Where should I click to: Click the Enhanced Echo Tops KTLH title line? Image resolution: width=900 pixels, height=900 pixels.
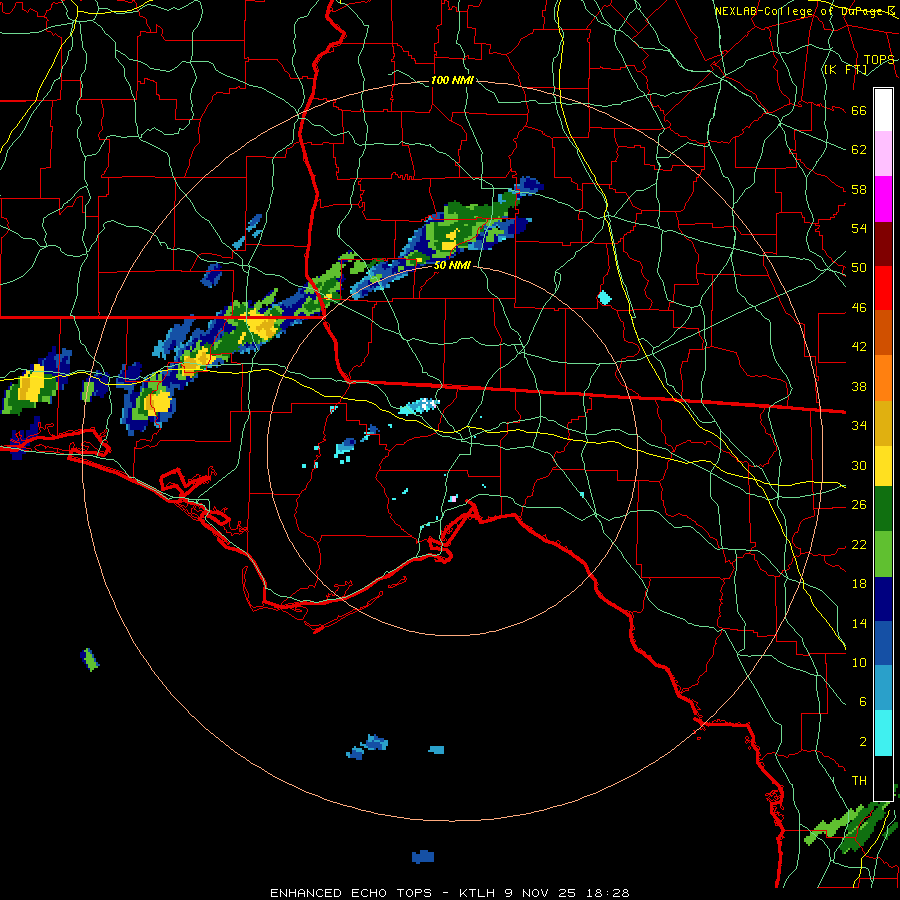coord(450,893)
